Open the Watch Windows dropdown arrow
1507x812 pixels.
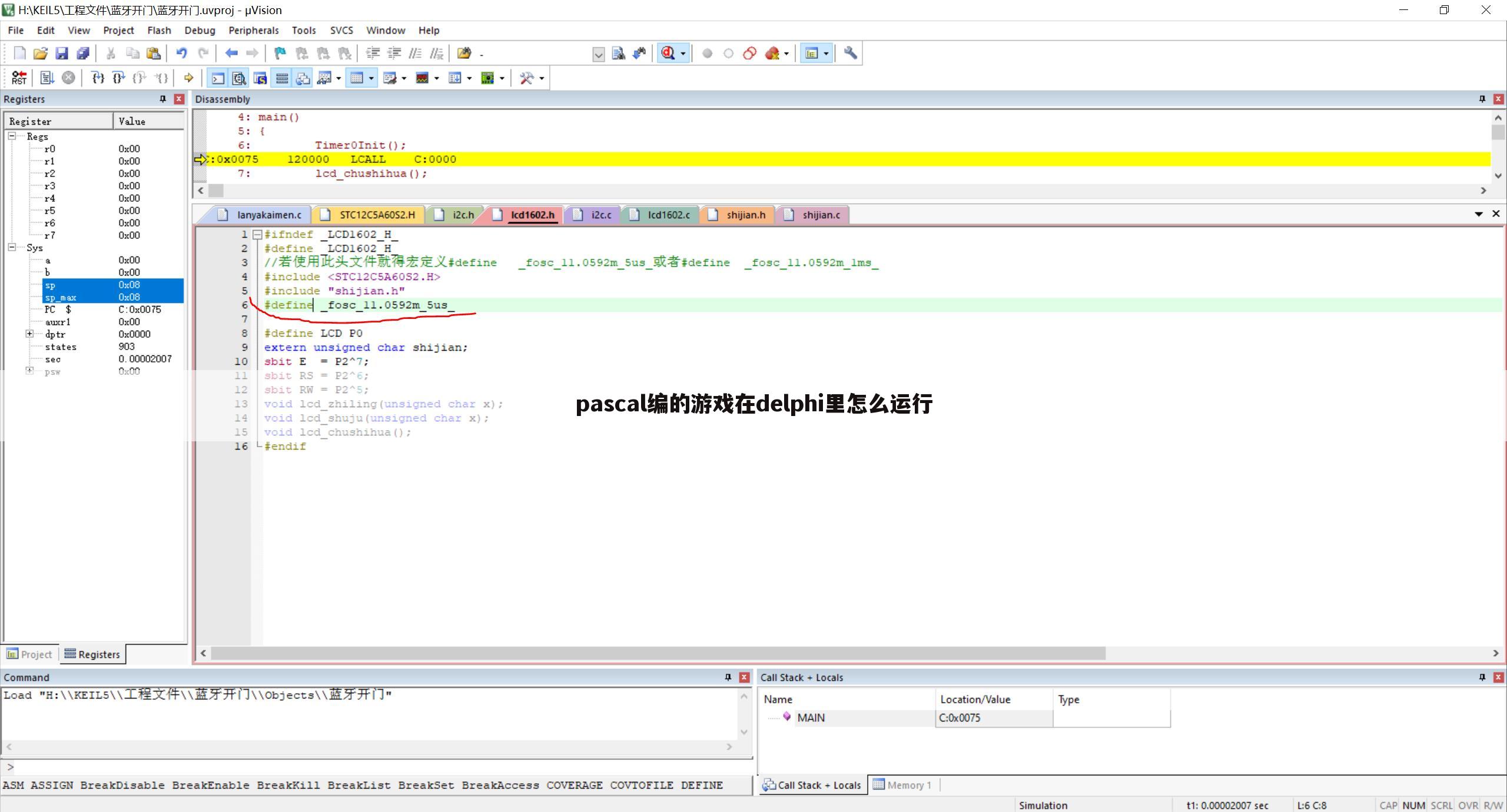[x=338, y=78]
